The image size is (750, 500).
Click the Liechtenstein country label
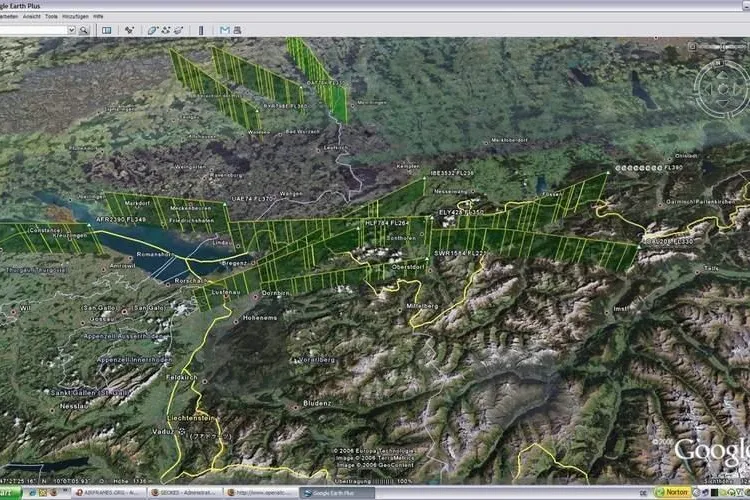pyautogui.click(x=190, y=418)
